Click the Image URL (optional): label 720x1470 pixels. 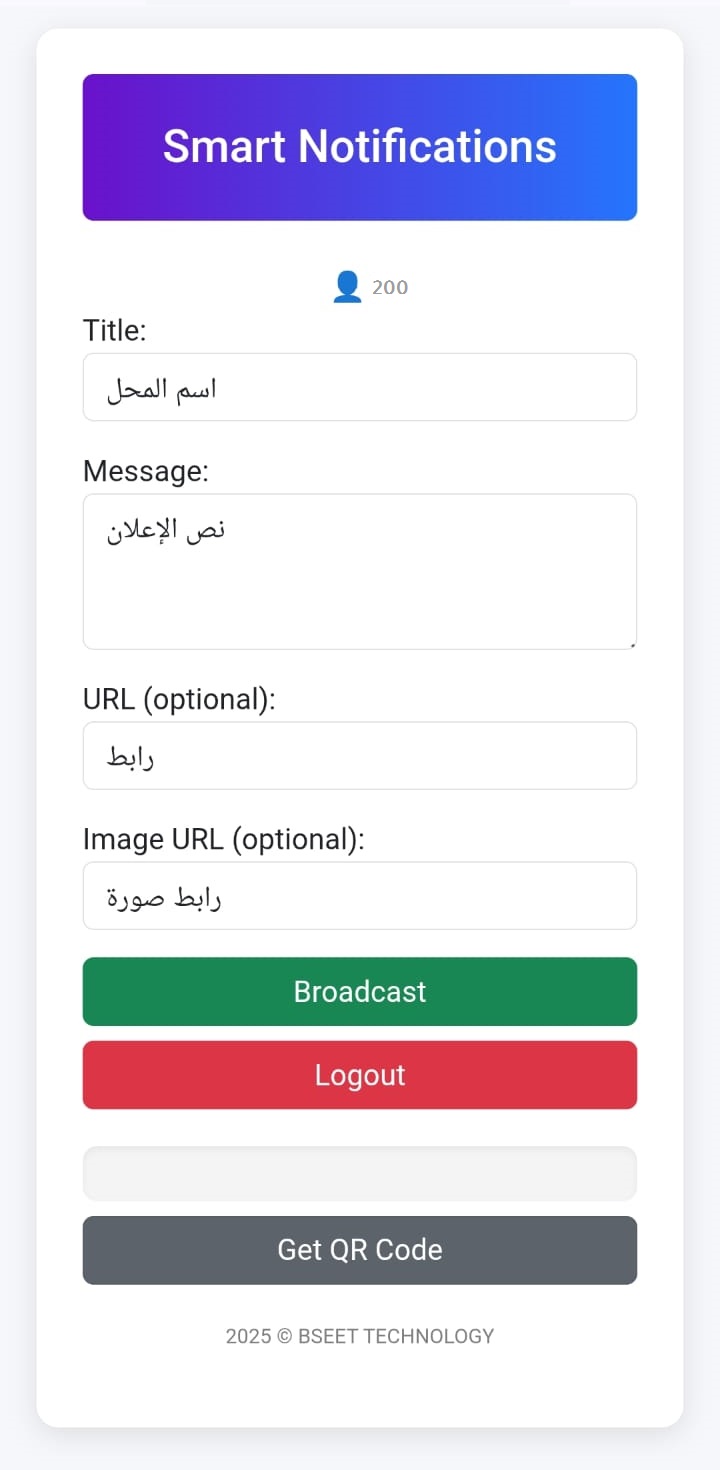(222, 839)
